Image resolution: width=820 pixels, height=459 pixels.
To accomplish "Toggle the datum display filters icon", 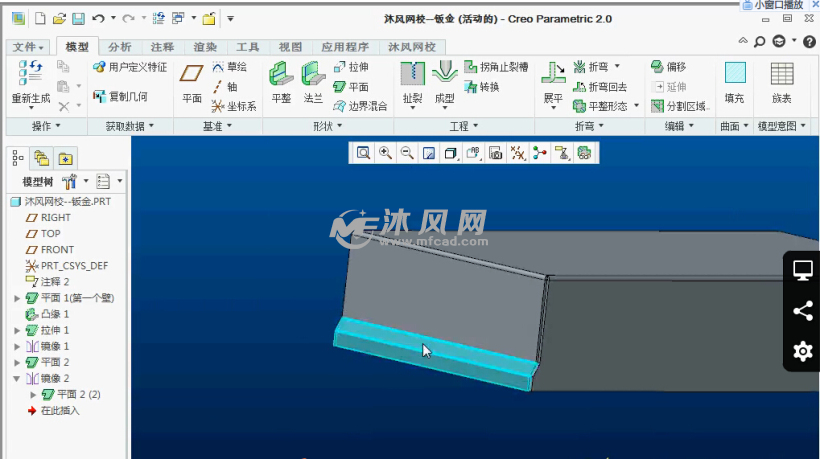I will 517,153.
